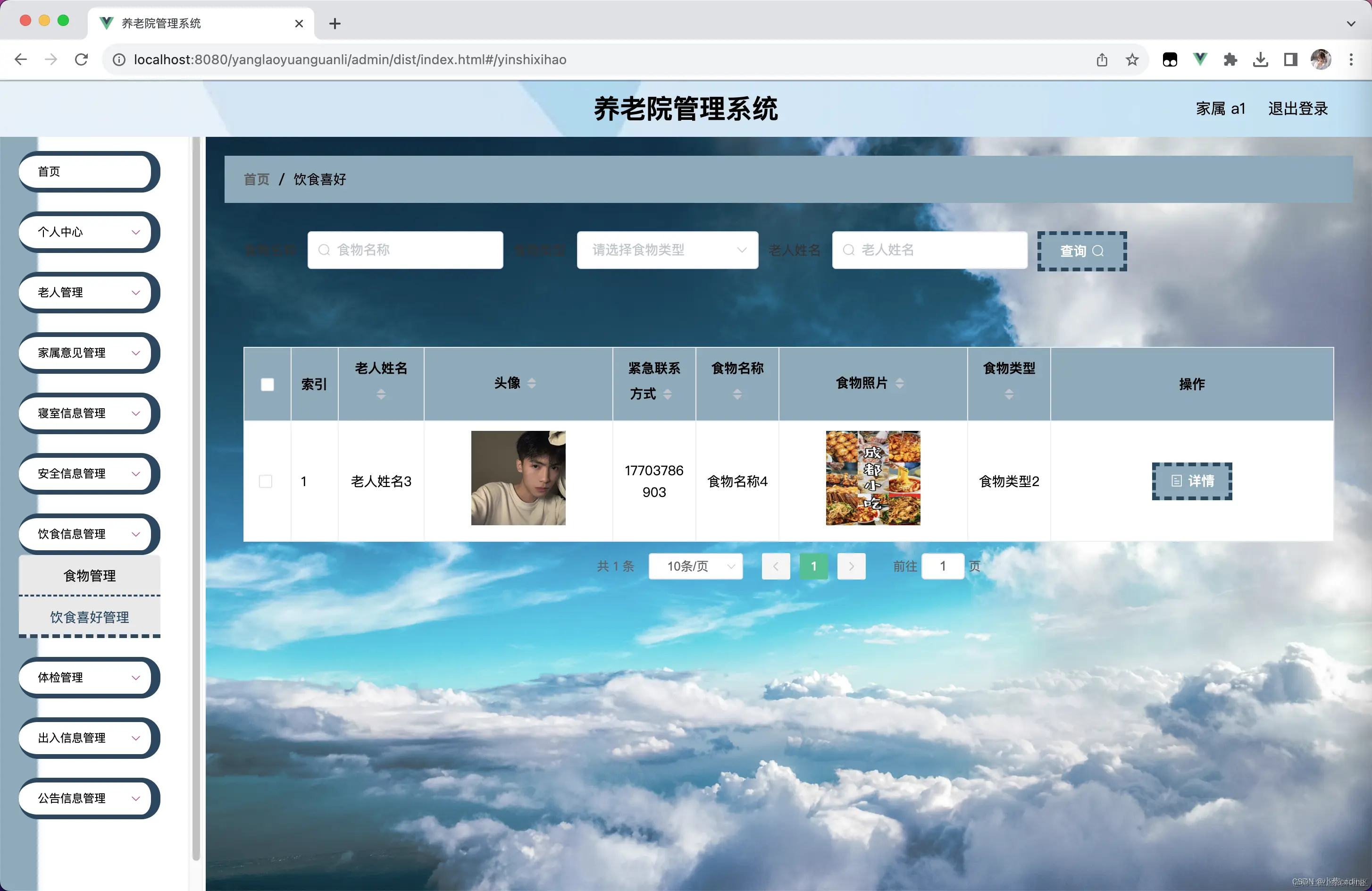Check the checkbox for row 1
This screenshot has height=891, width=1372.
tap(266, 481)
